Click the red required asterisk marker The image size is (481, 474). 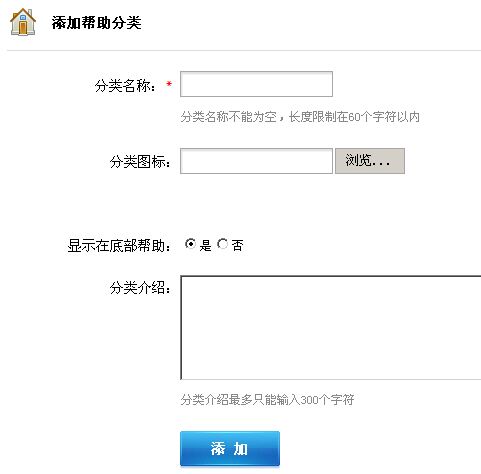pyautogui.click(x=169, y=84)
